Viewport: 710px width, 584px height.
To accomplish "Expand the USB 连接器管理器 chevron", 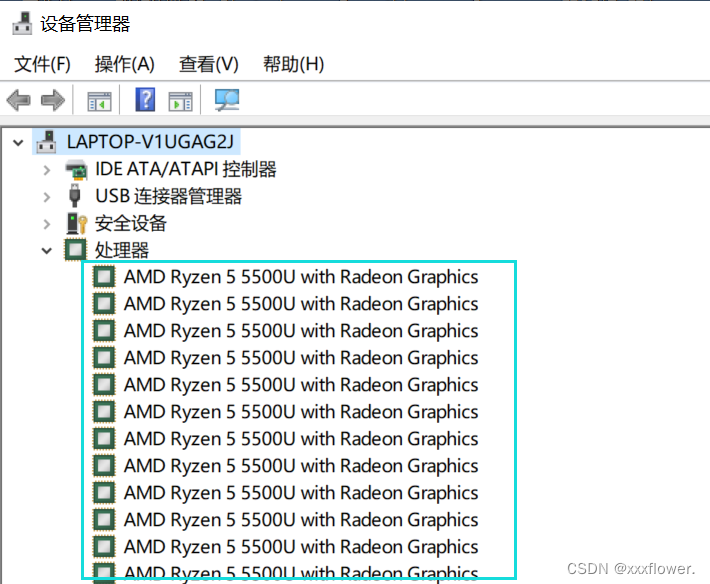I will [47, 197].
